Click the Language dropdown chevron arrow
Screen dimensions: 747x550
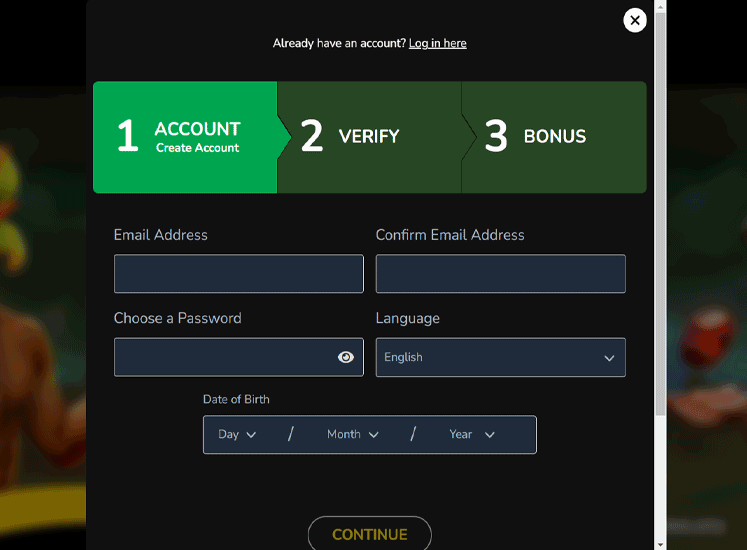point(609,358)
